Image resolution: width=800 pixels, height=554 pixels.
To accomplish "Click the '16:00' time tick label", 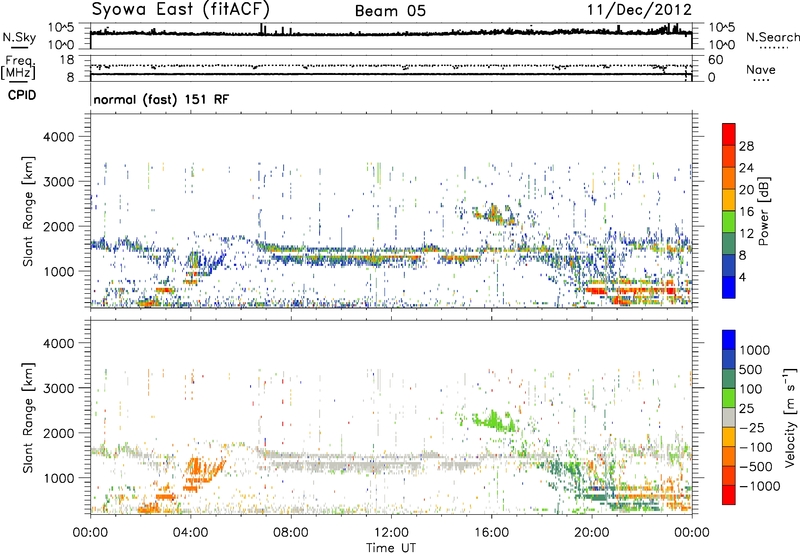I will click(x=491, y=533).
